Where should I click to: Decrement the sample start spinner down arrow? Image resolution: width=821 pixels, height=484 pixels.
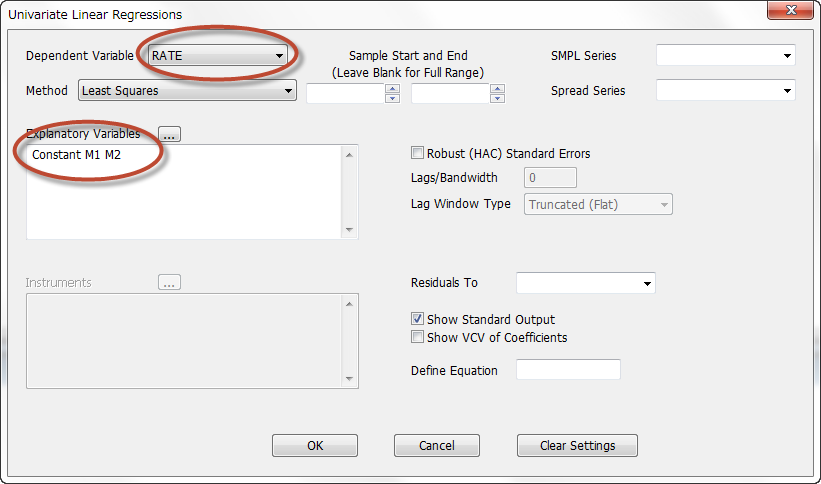(392, 98)
